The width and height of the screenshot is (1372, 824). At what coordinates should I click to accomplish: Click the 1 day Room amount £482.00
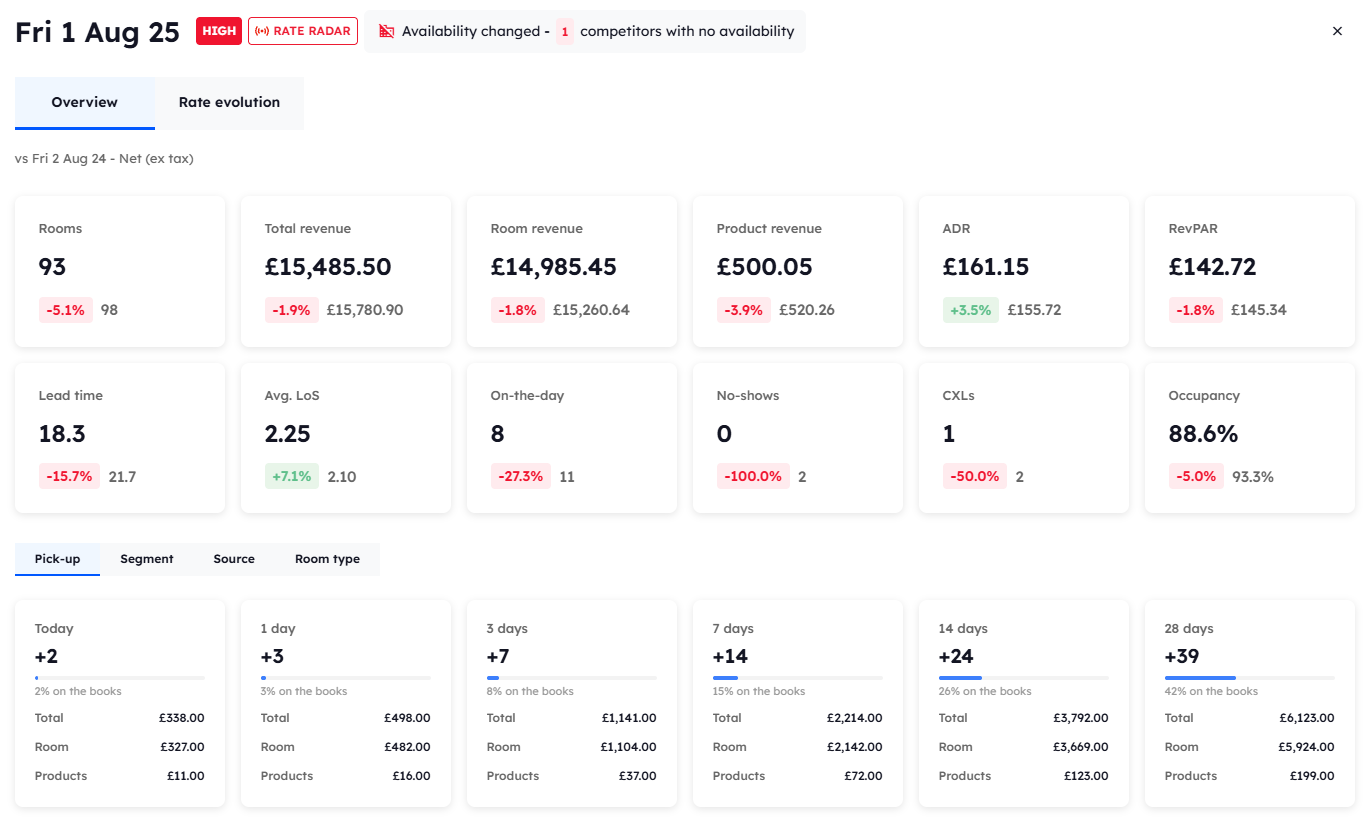[x=407, y=747]
